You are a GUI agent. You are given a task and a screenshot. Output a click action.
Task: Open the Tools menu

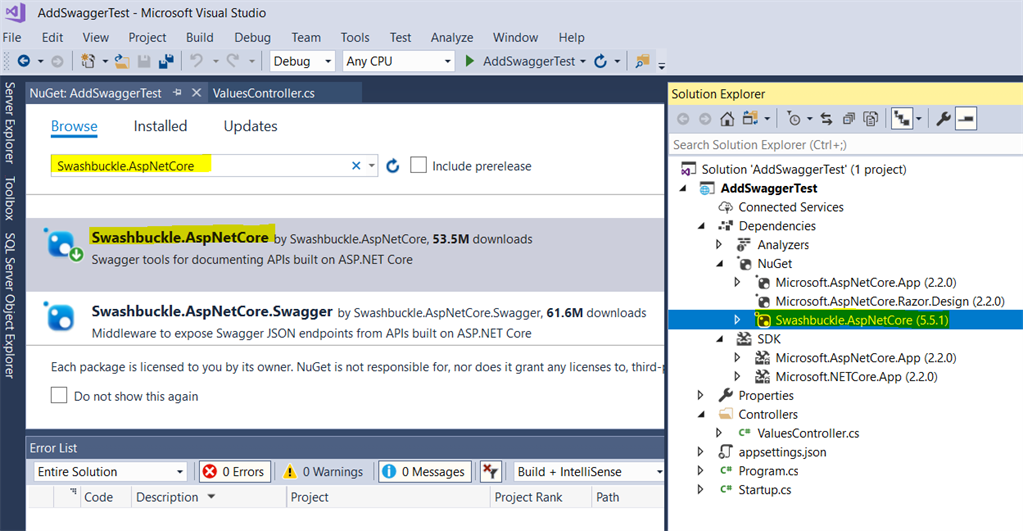click(355, 37)
